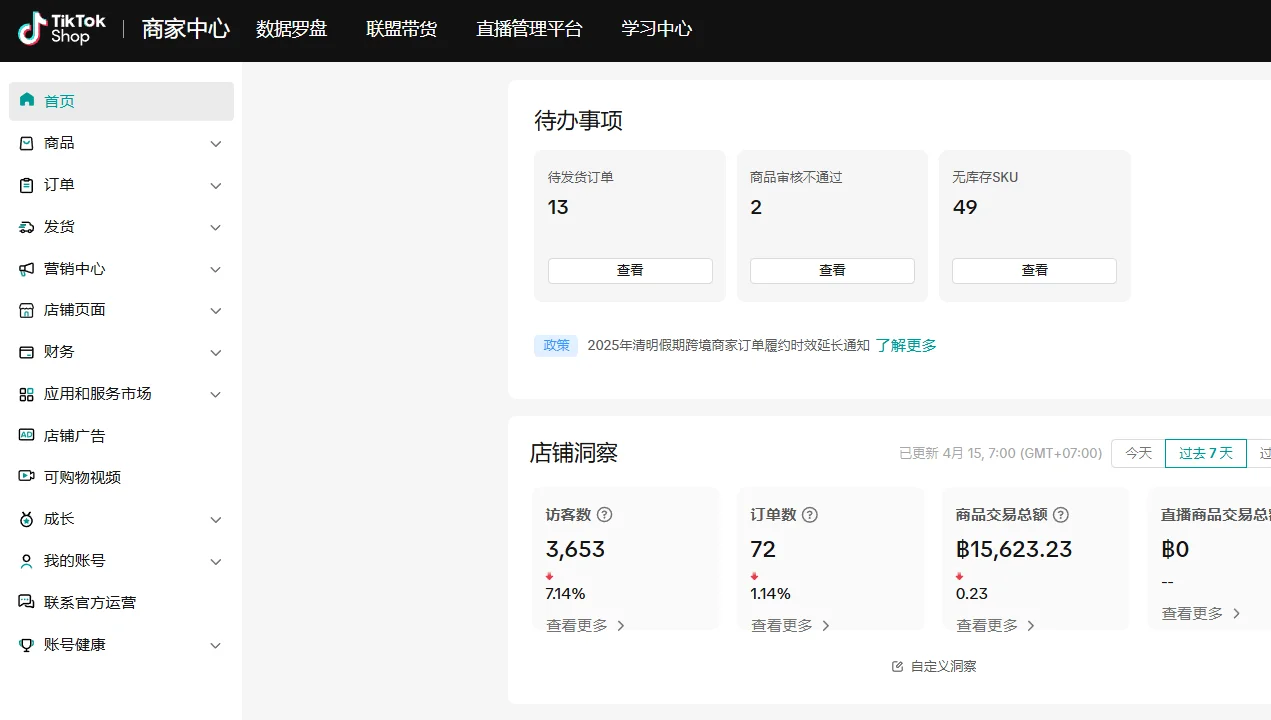Expand the 账号健康 menu chevron
This screenshot has height=720, width=1271.
[216, 646]
